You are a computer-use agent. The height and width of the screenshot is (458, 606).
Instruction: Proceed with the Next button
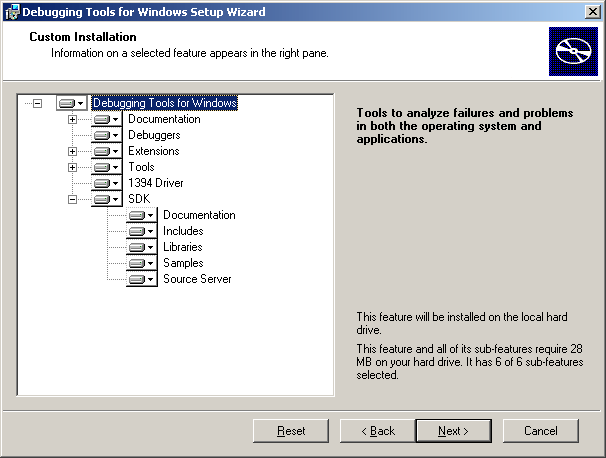454,431
